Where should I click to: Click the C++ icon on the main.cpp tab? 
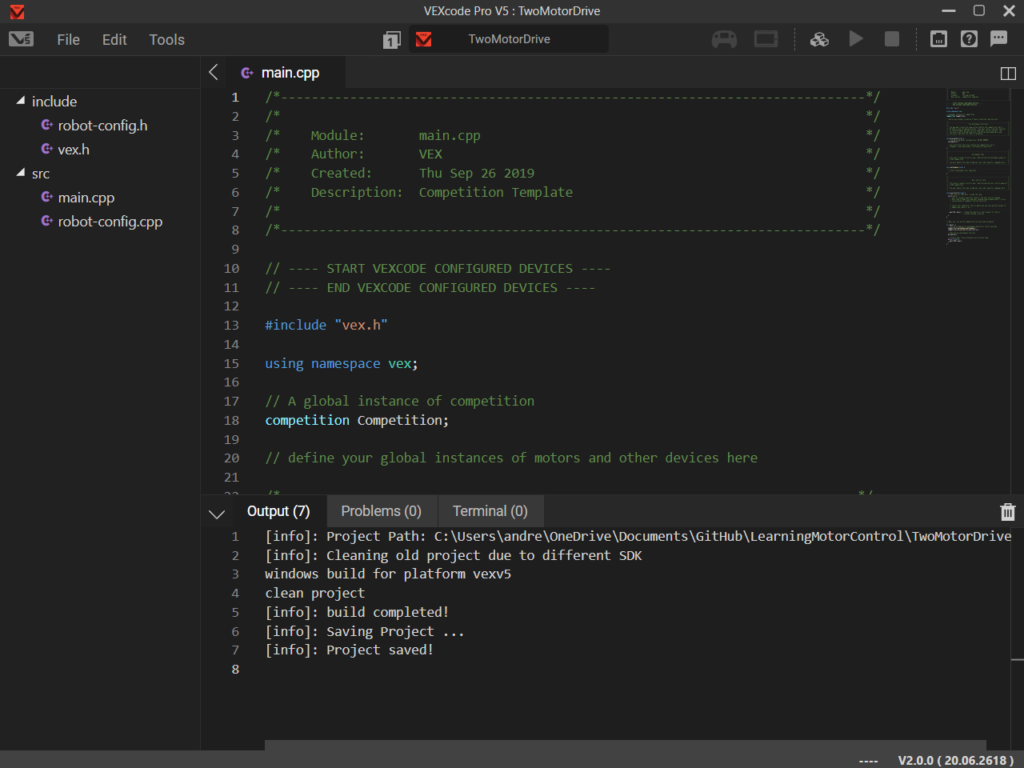click(x=247, y=73)
